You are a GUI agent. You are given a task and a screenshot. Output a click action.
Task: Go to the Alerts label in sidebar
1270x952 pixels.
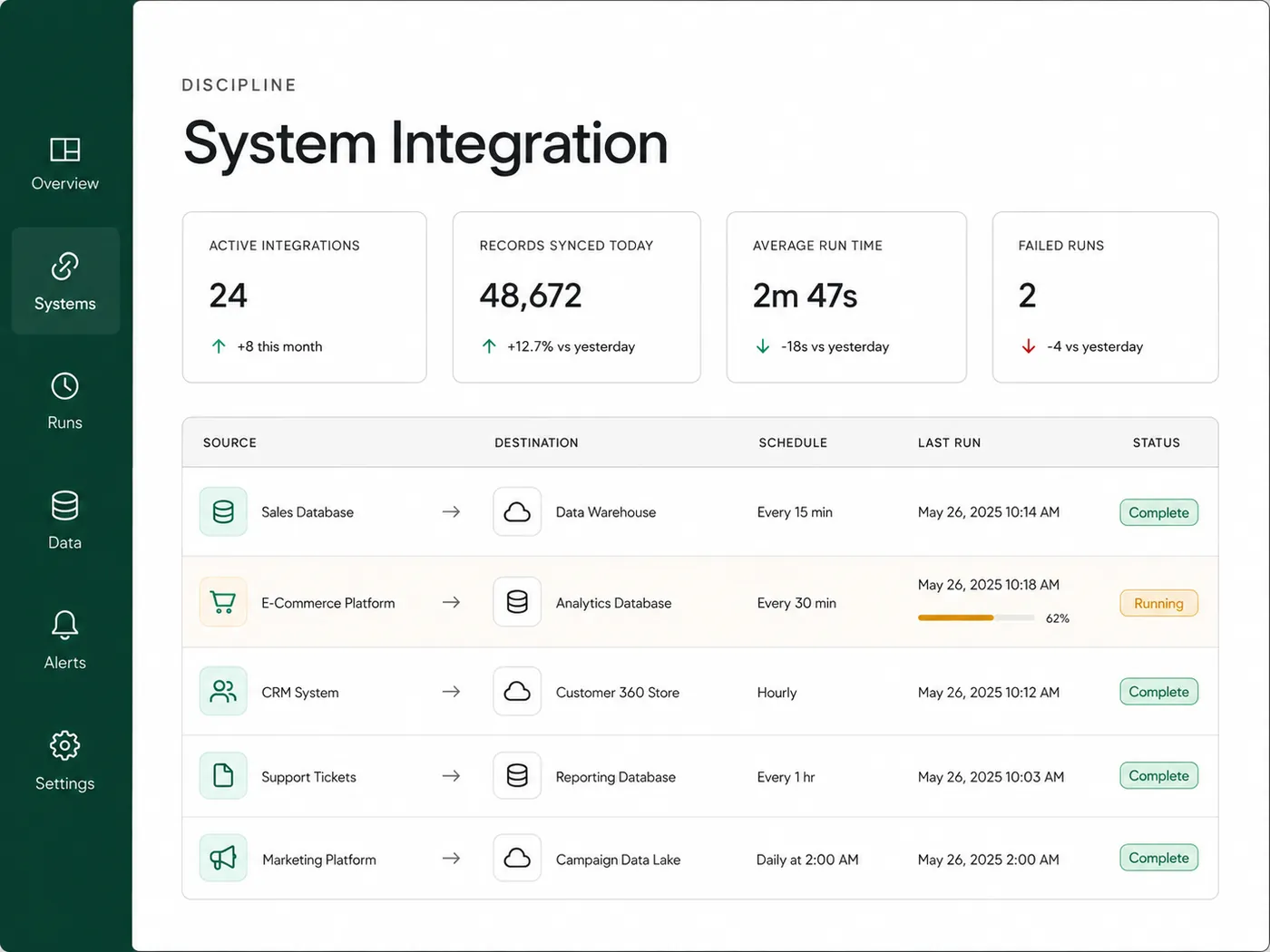click(x=64, y=663)
